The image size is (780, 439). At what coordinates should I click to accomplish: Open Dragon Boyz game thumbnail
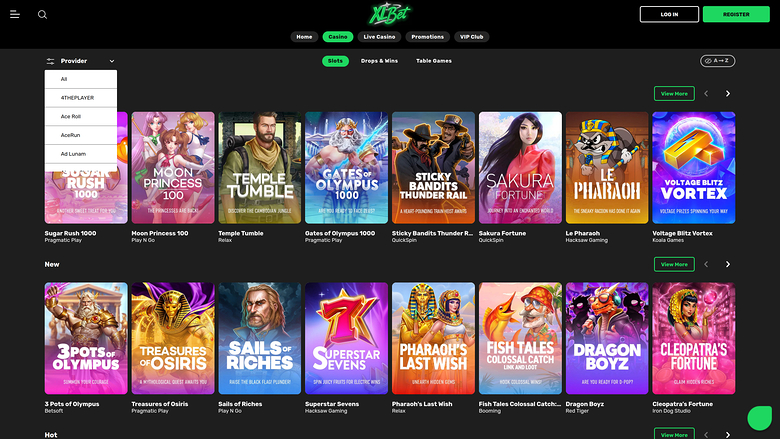tap(607, 339)
